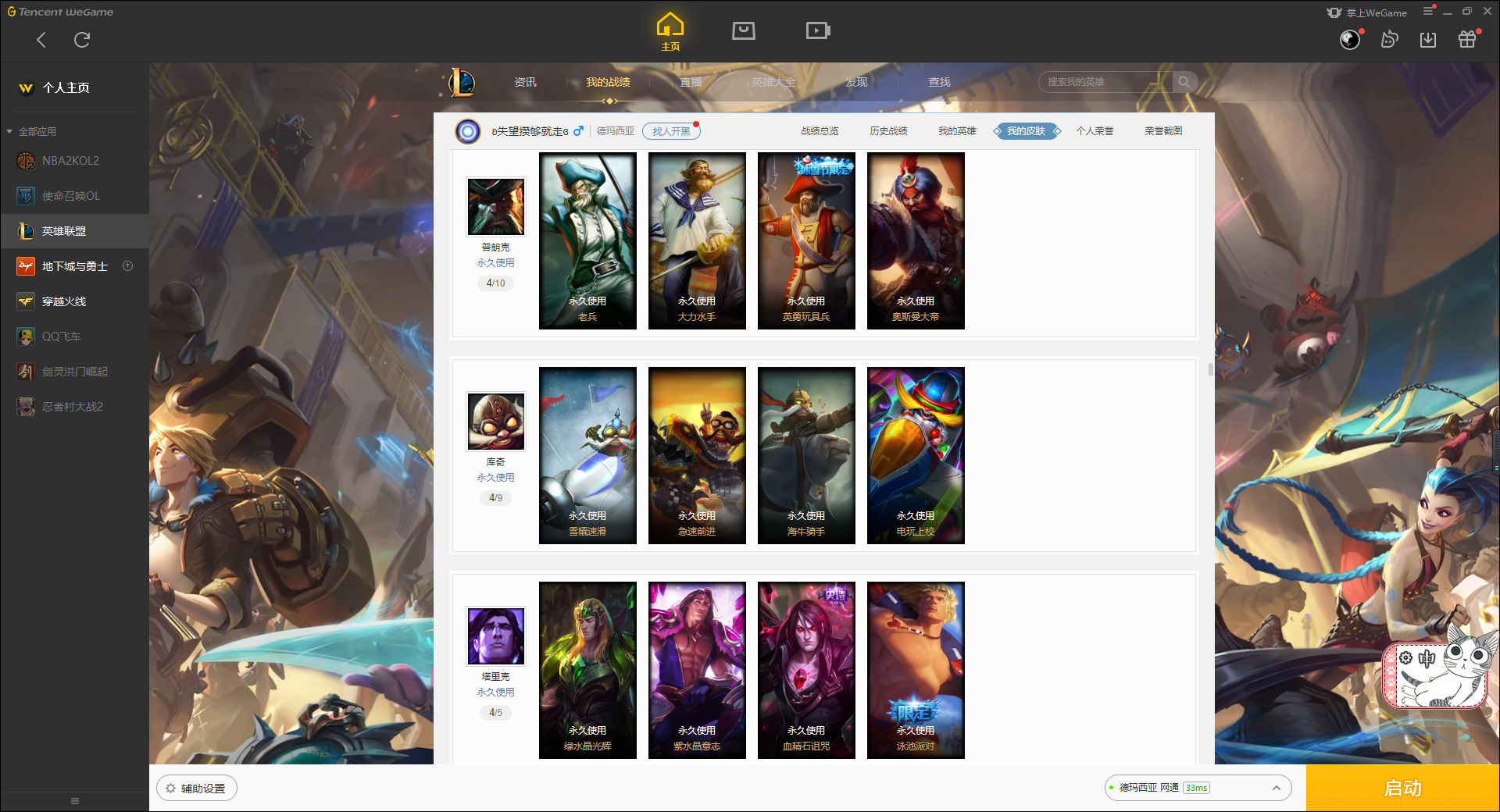Screen dimensions: 1500x812
Task: Open the share arrow icon in the top bar
Action: pos(1389,39)
